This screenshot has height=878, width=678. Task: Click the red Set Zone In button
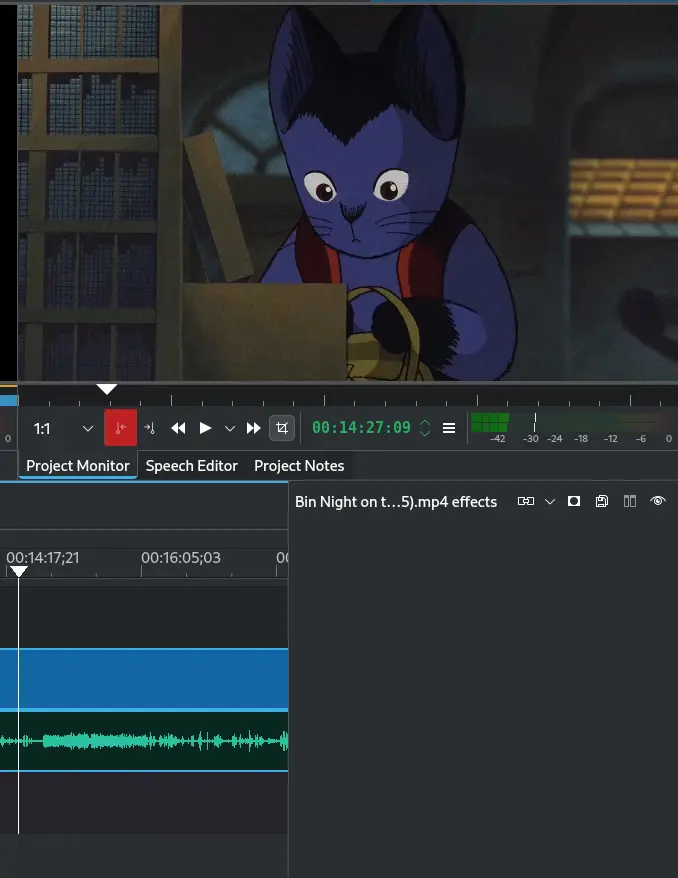[120, 428]
